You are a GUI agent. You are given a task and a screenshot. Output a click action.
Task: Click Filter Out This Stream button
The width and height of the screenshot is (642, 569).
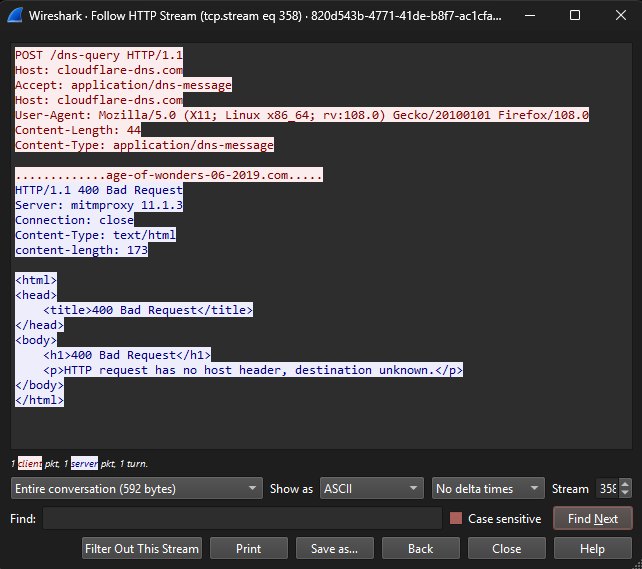pos(142,549)
